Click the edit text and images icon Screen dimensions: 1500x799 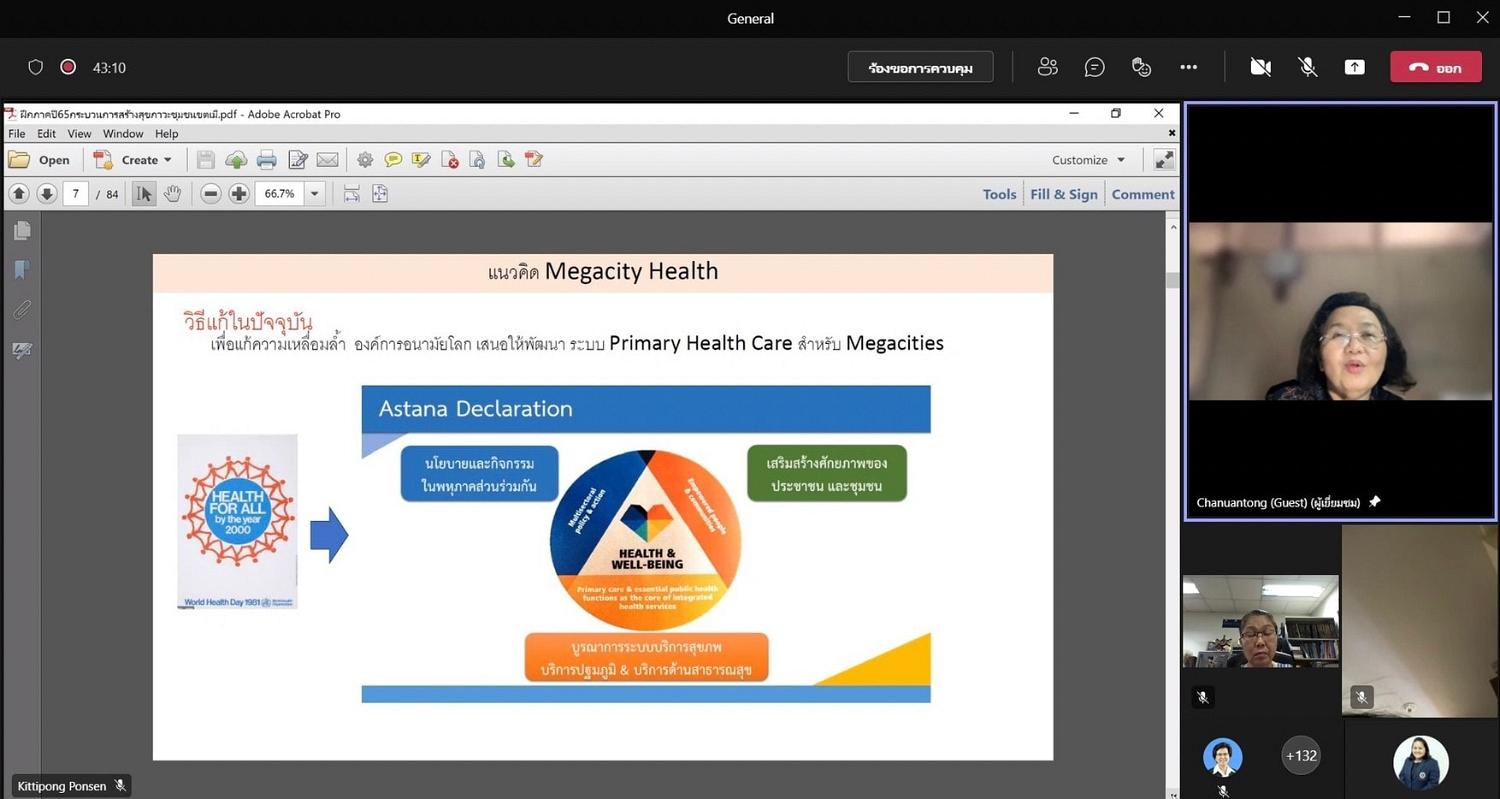point(298,160)
